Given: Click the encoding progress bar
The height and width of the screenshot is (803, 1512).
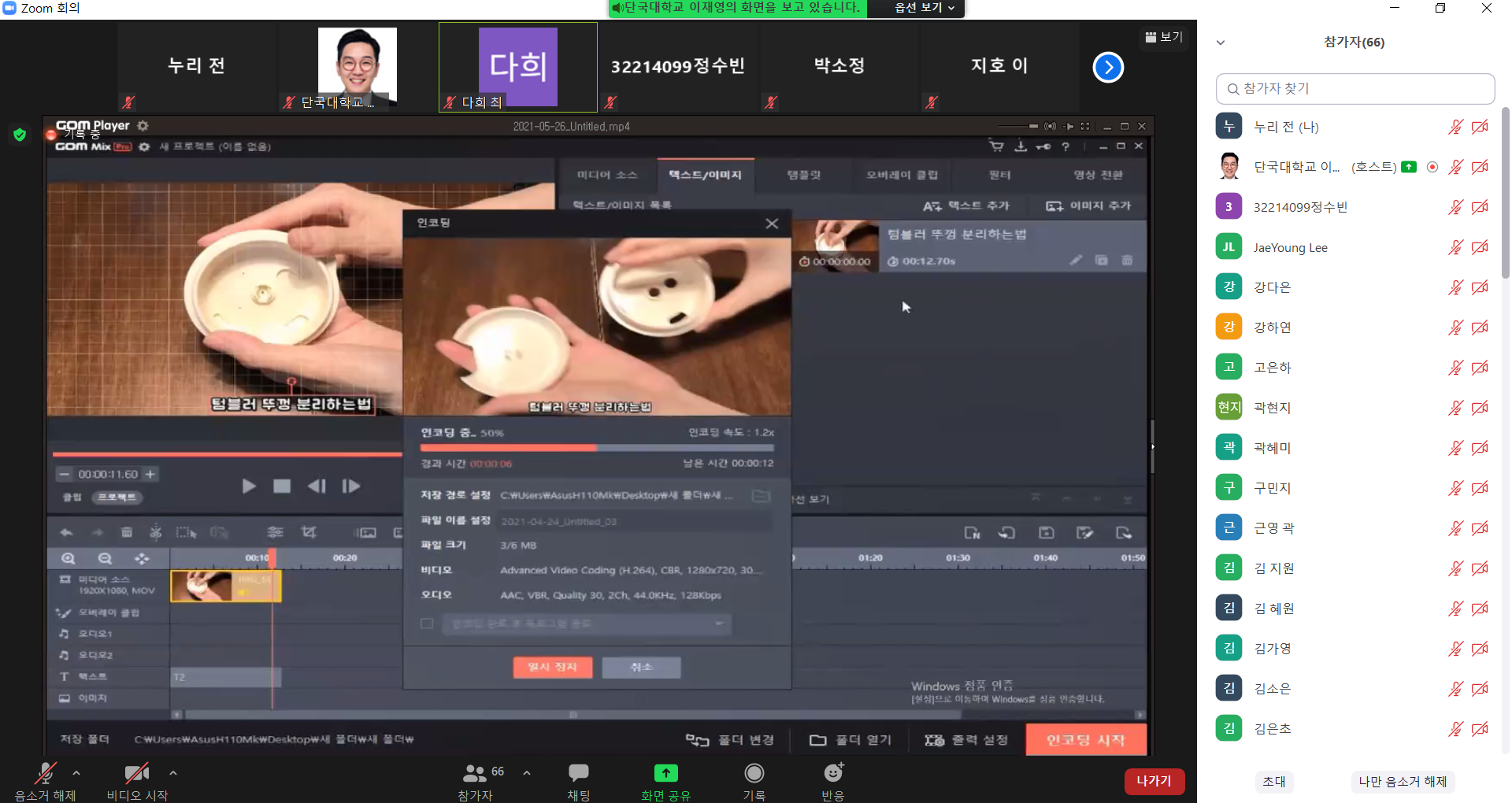Looking at the screenshot, I should pos(597,447).
